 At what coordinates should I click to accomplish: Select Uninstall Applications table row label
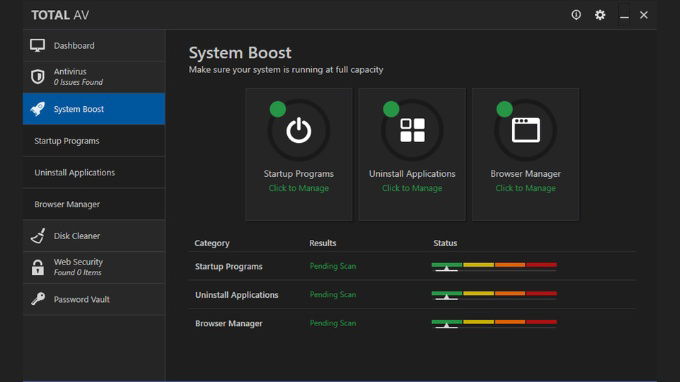coord(237,295)
